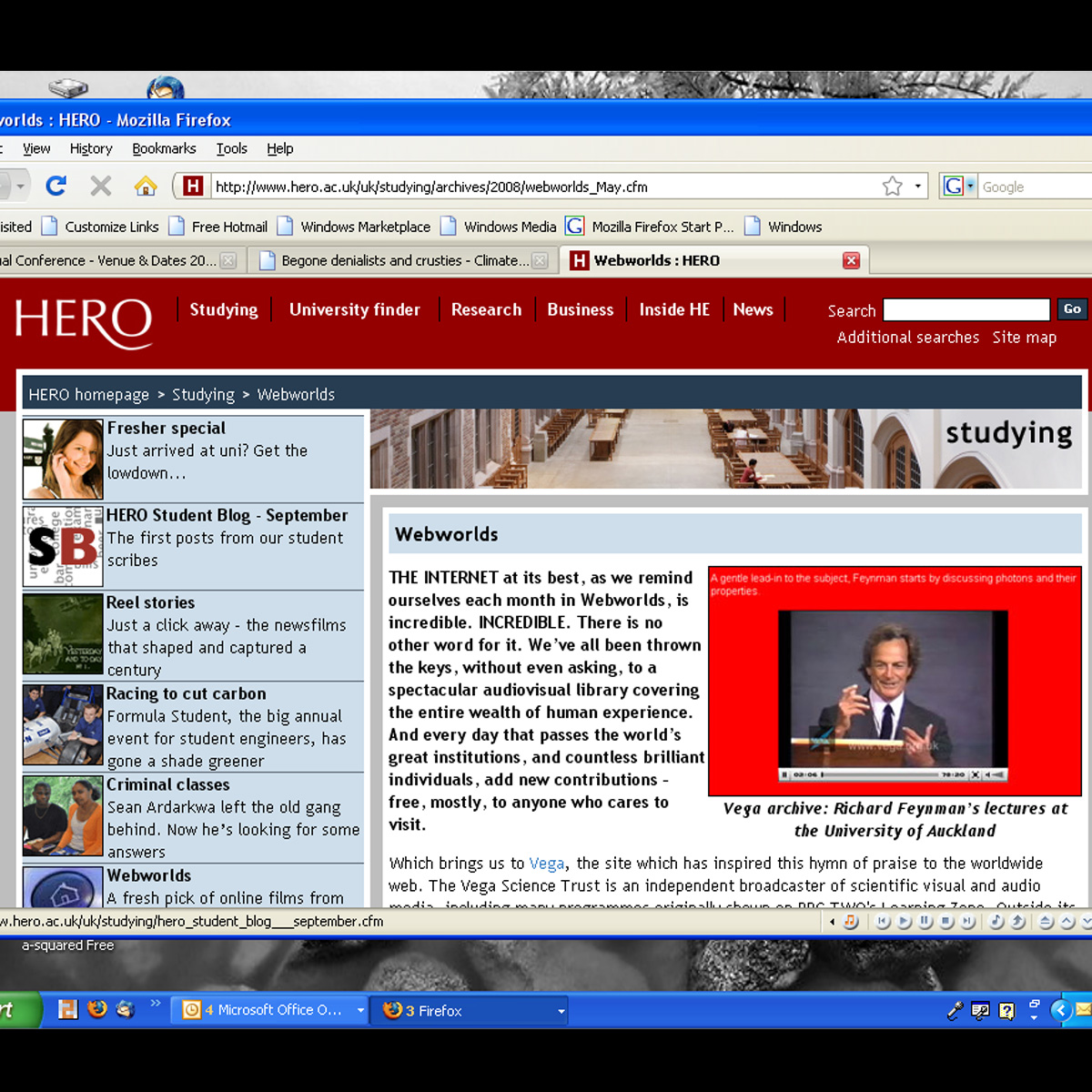Click the URL address bar field
The width and height of the screenshot is (1092, 1092).
tap(544, 187)
